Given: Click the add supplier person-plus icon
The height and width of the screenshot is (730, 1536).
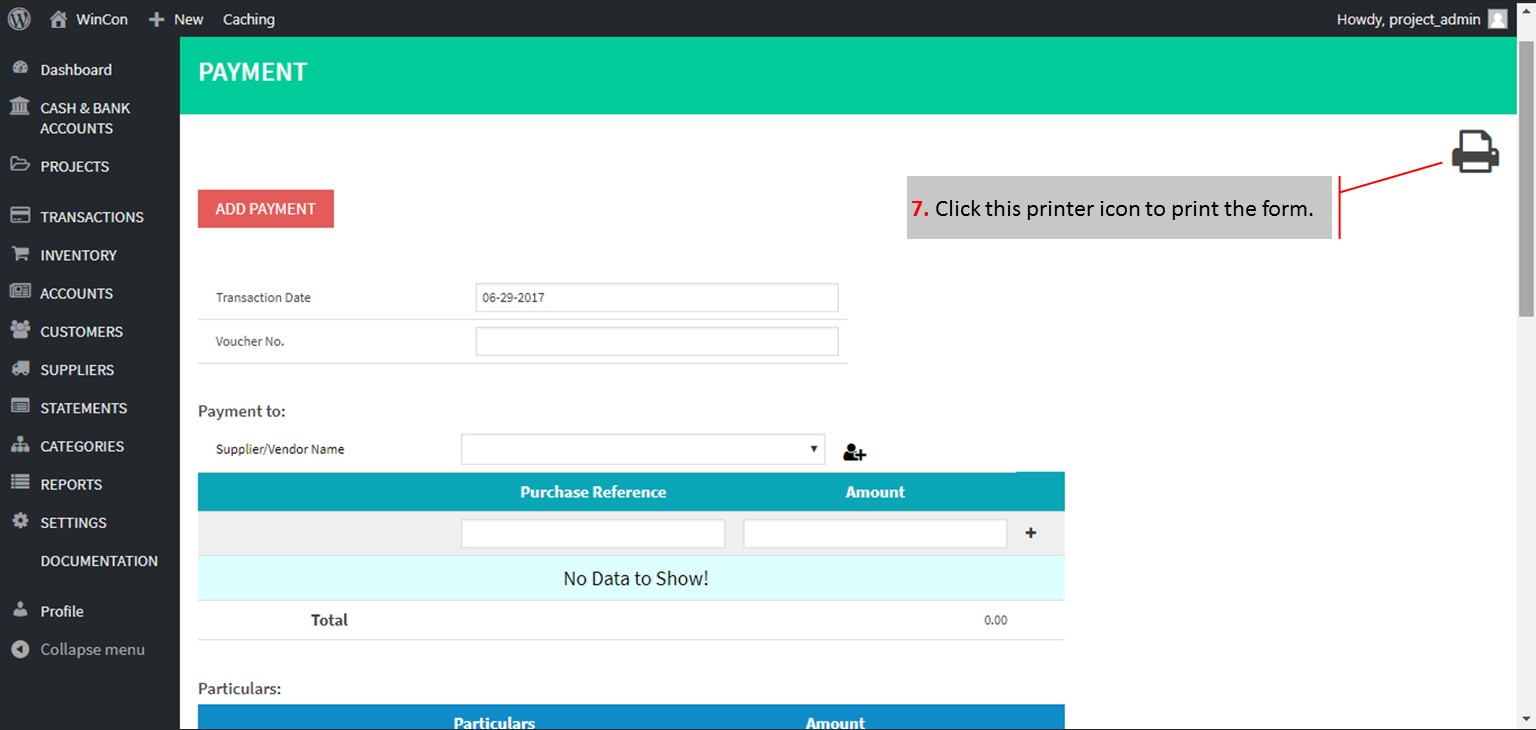Looking at the screenshot, I should click(854, 453).
